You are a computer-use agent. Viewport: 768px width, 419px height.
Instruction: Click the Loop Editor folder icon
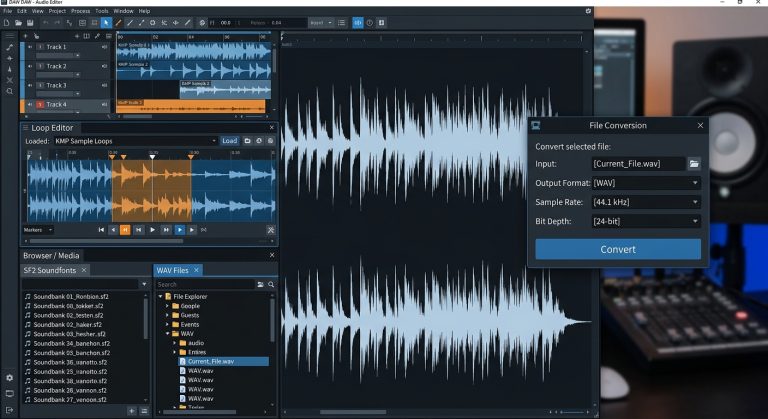(x=247, y=141)
